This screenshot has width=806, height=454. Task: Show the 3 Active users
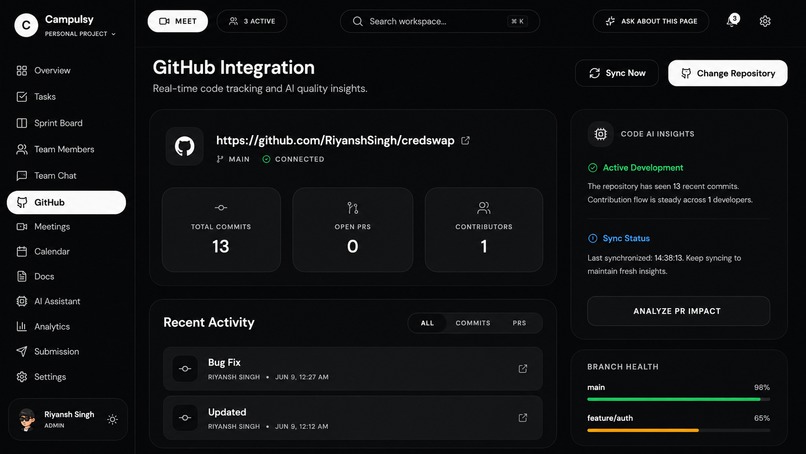tap(252, 21)
